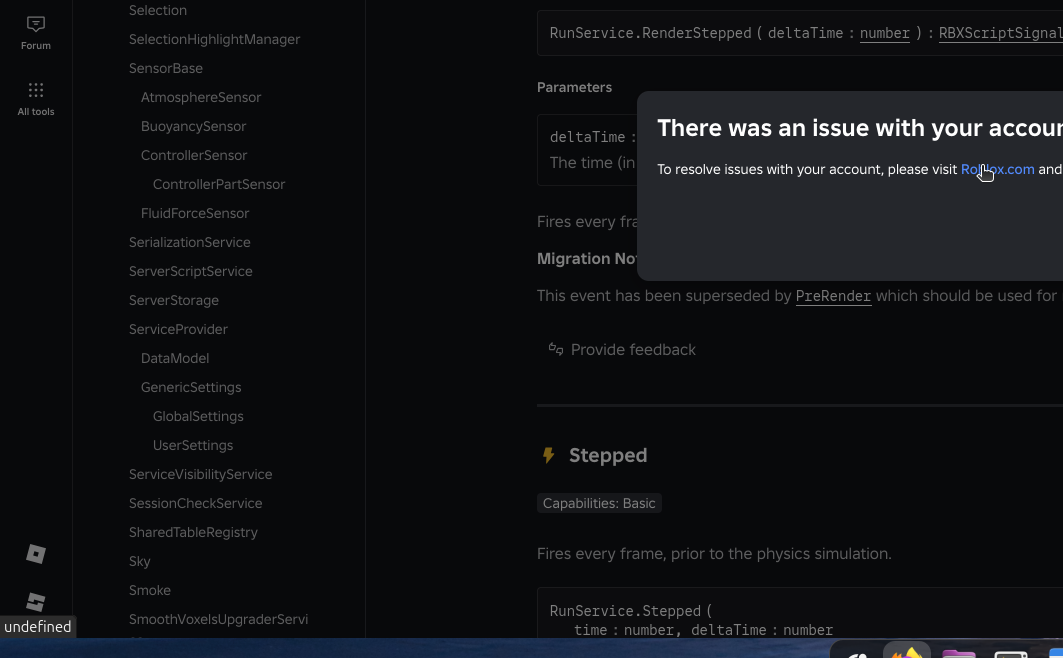Screen dimensions: 1063x658
Task: Open SerializationService page
Action: point(190,243)
